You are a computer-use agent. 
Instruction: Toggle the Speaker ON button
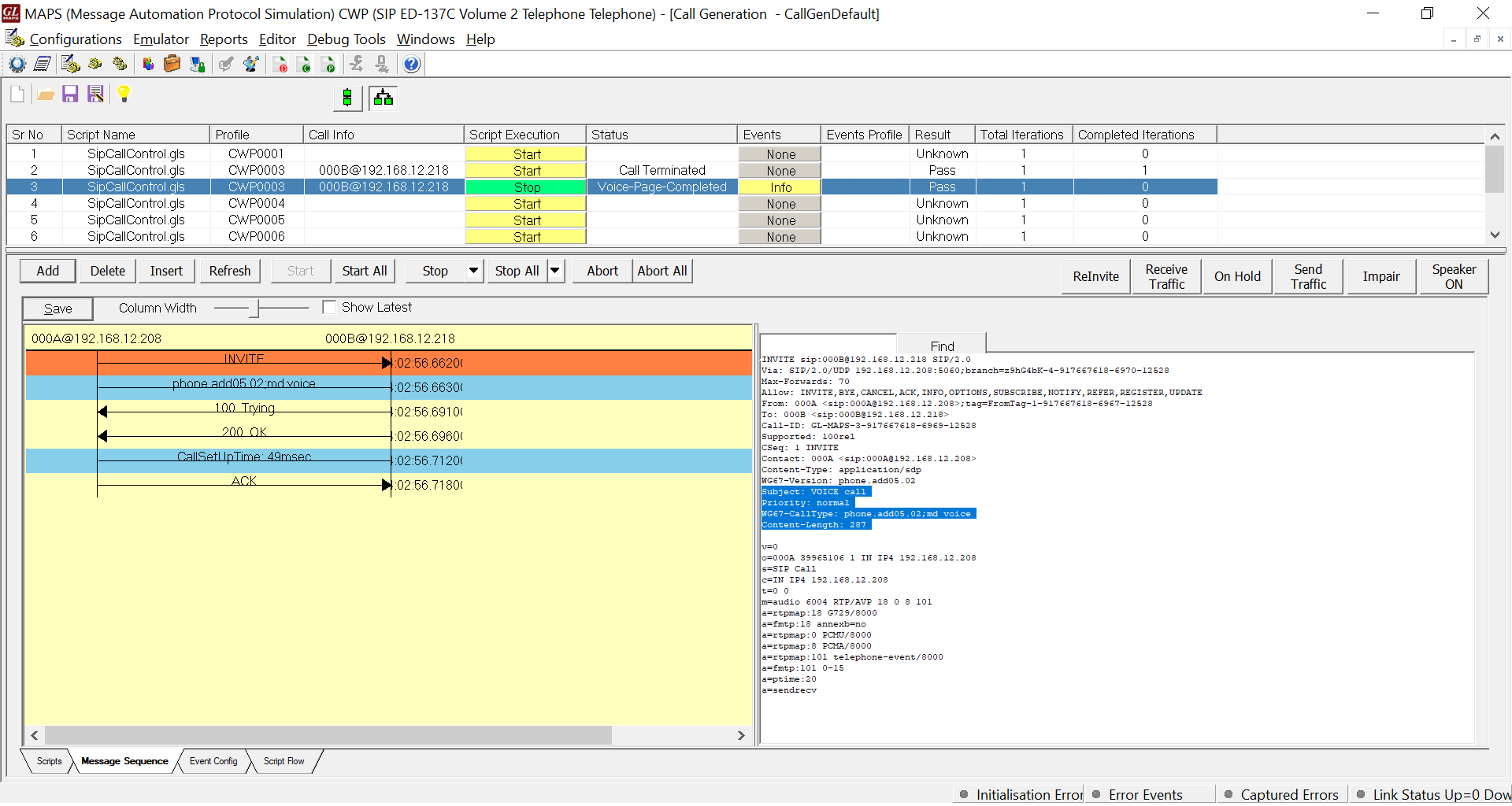click(1454, 276)
